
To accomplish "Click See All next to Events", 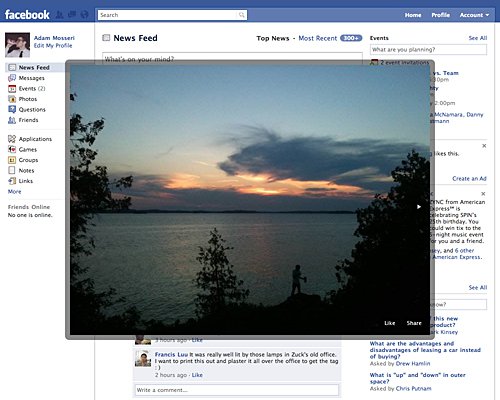I will 478,38.
